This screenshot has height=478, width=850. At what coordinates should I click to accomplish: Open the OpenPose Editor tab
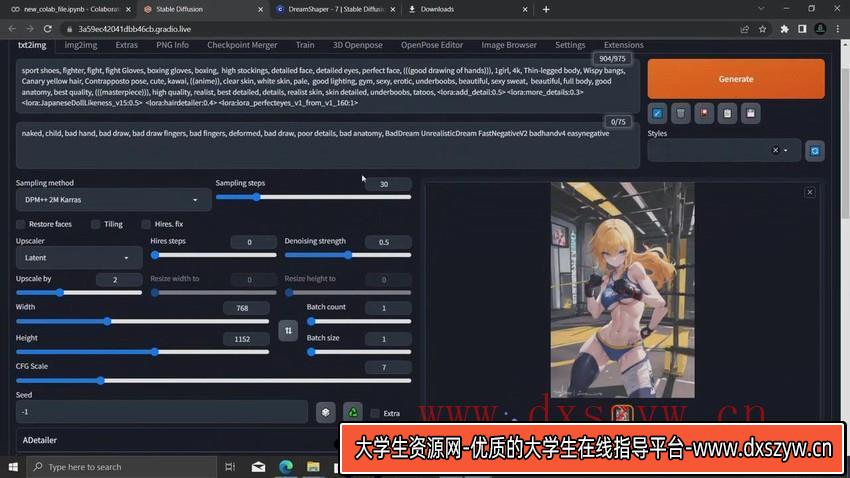(432, 45)
